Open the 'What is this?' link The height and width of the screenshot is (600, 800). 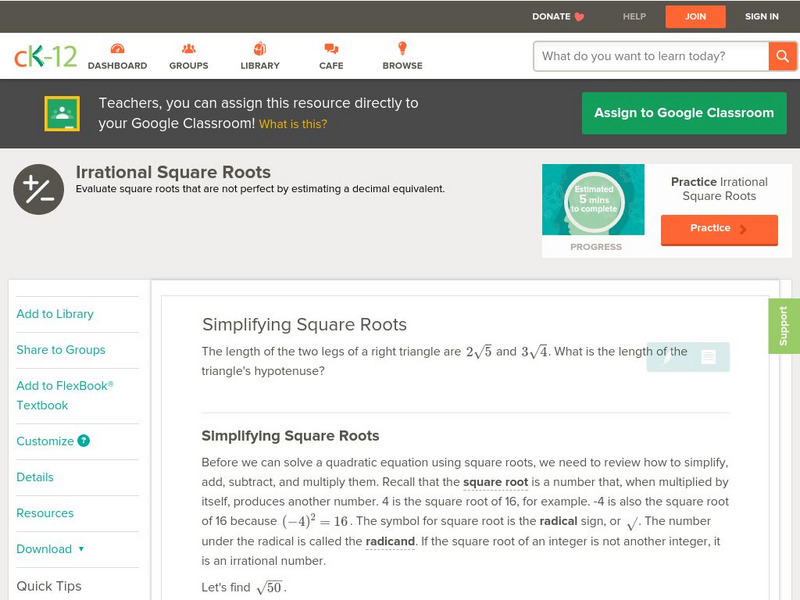tap(293, 124)
